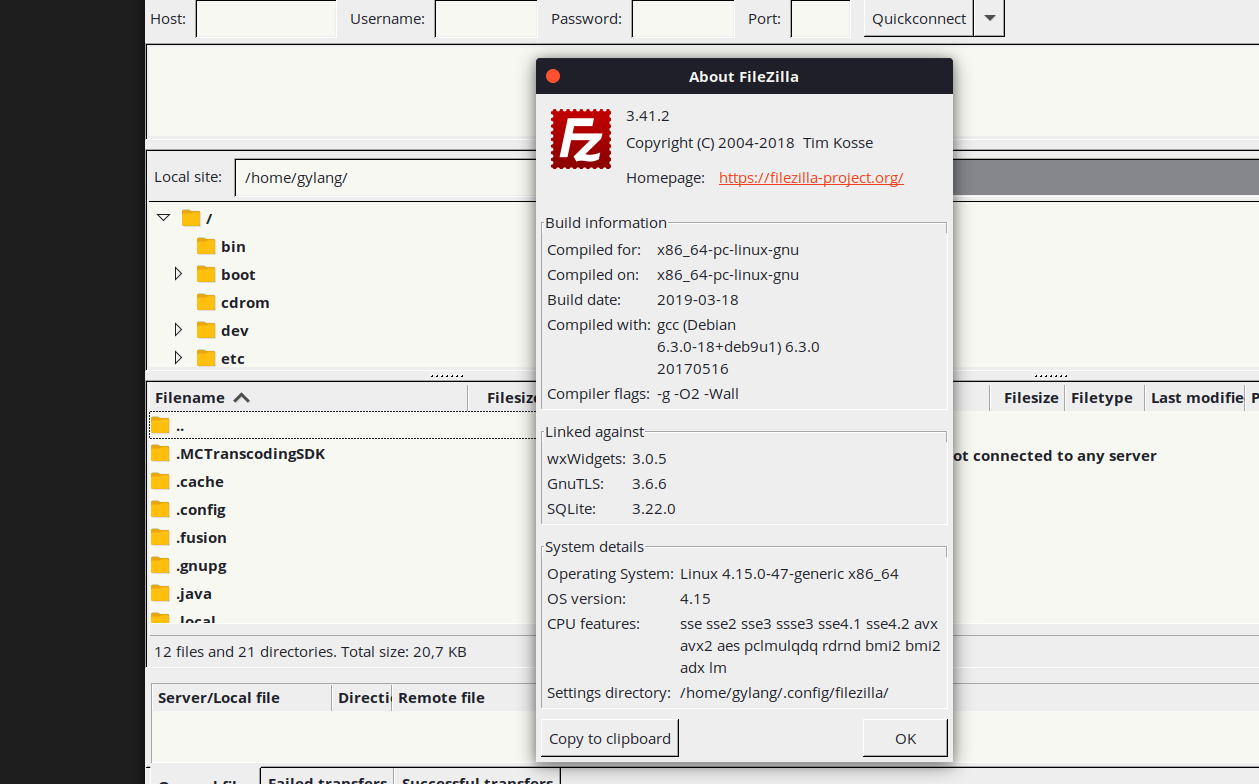Click the remote Last modified column header
1259x784 pixels.
tap(1195, 398)
